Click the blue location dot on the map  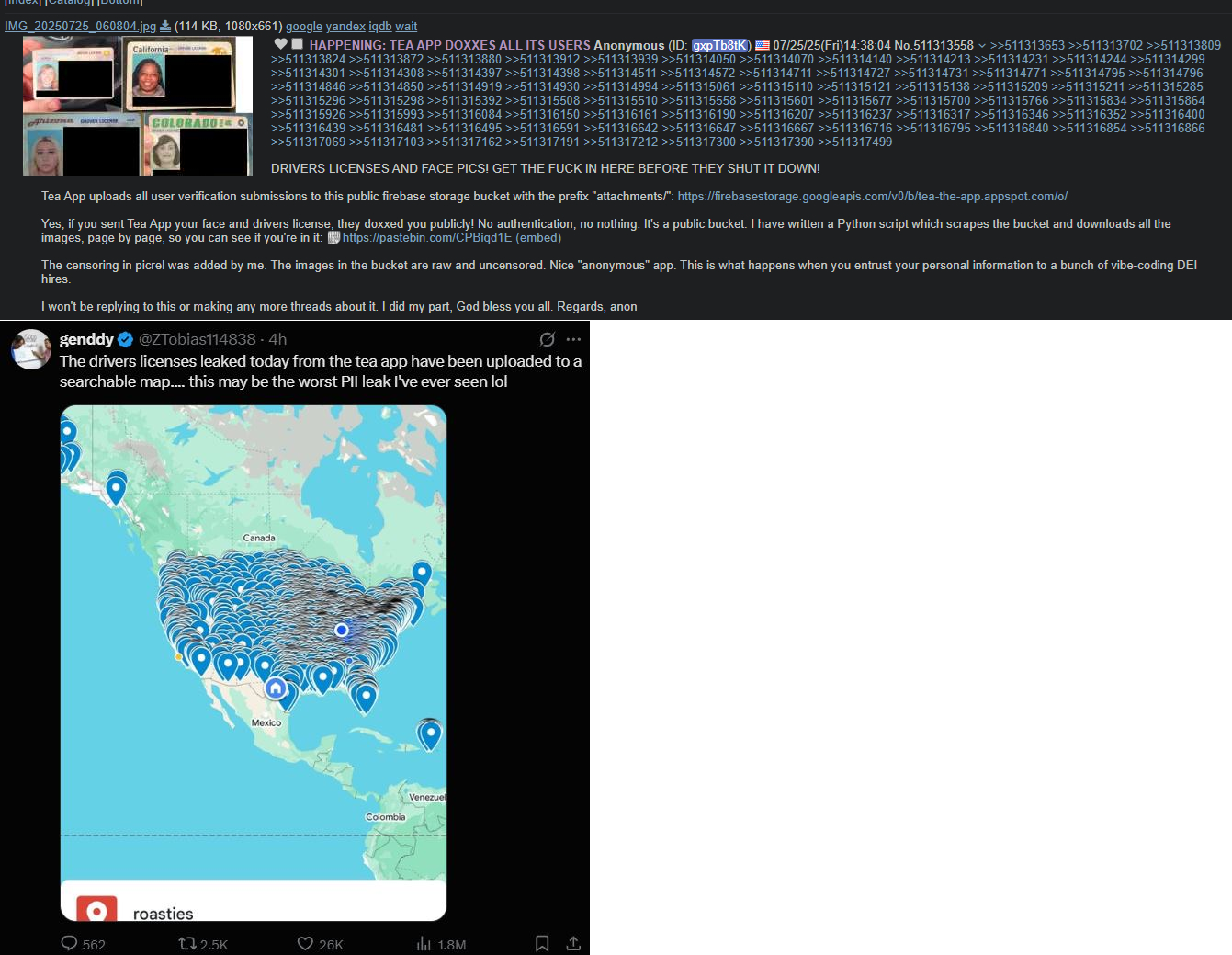[x=342, y=630]
